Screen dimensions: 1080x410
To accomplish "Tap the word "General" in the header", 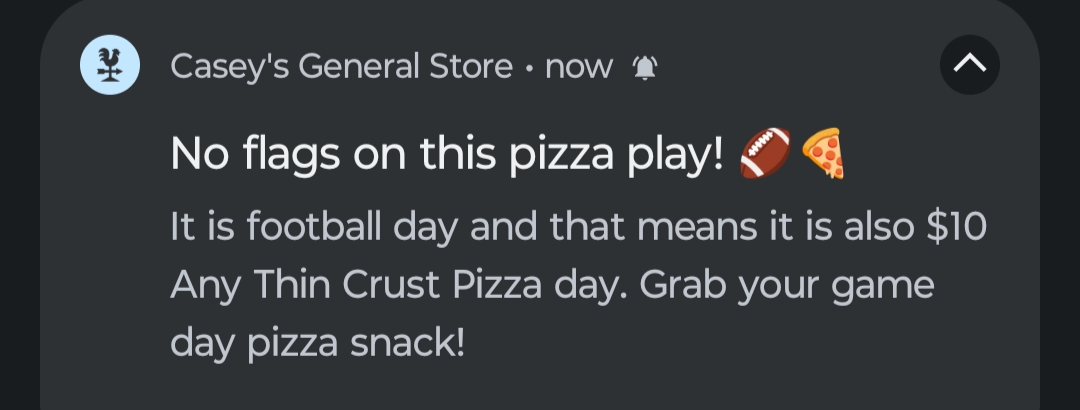I will [350, 67].
